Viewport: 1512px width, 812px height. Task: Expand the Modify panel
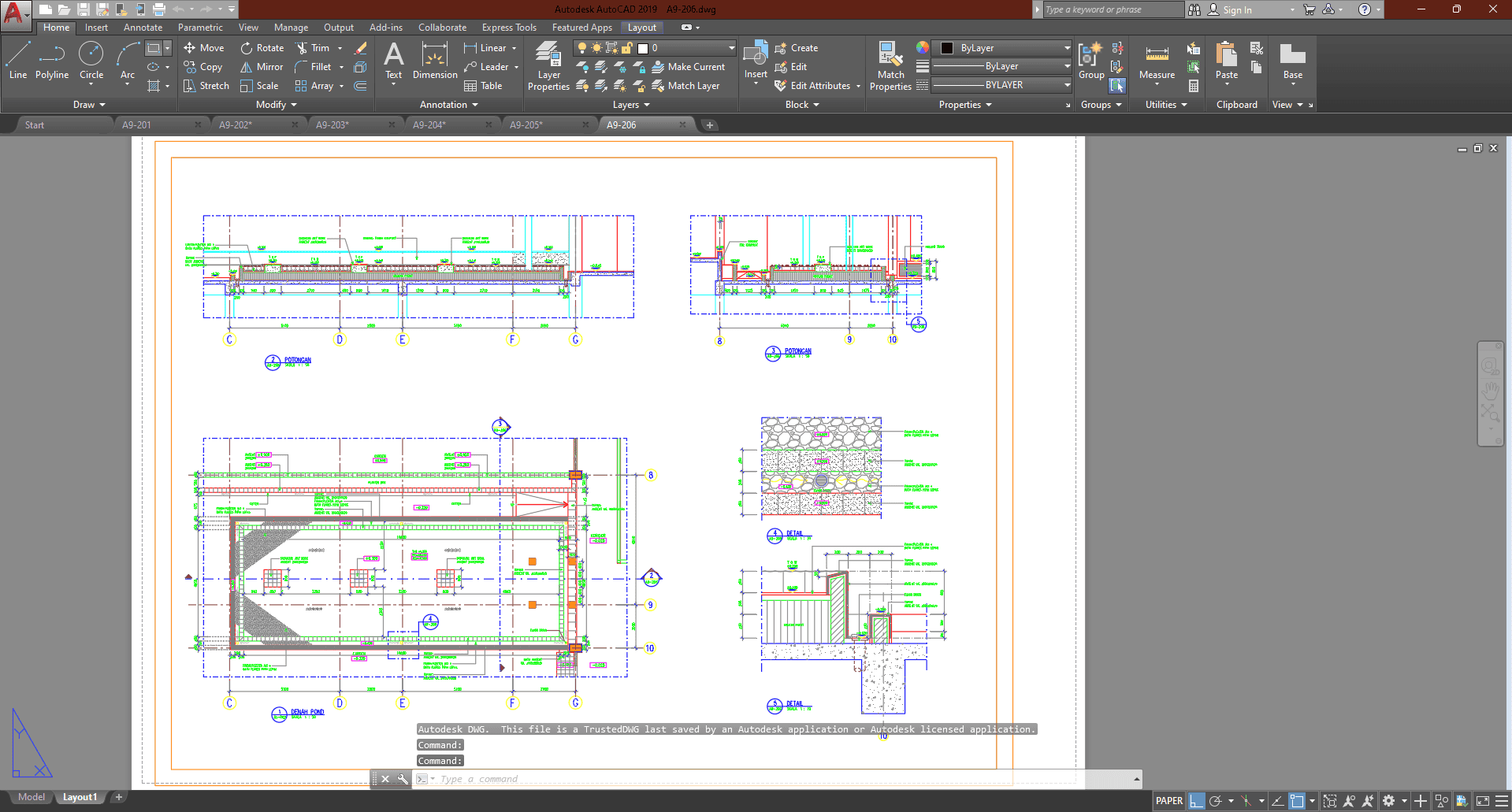(276, 105)
